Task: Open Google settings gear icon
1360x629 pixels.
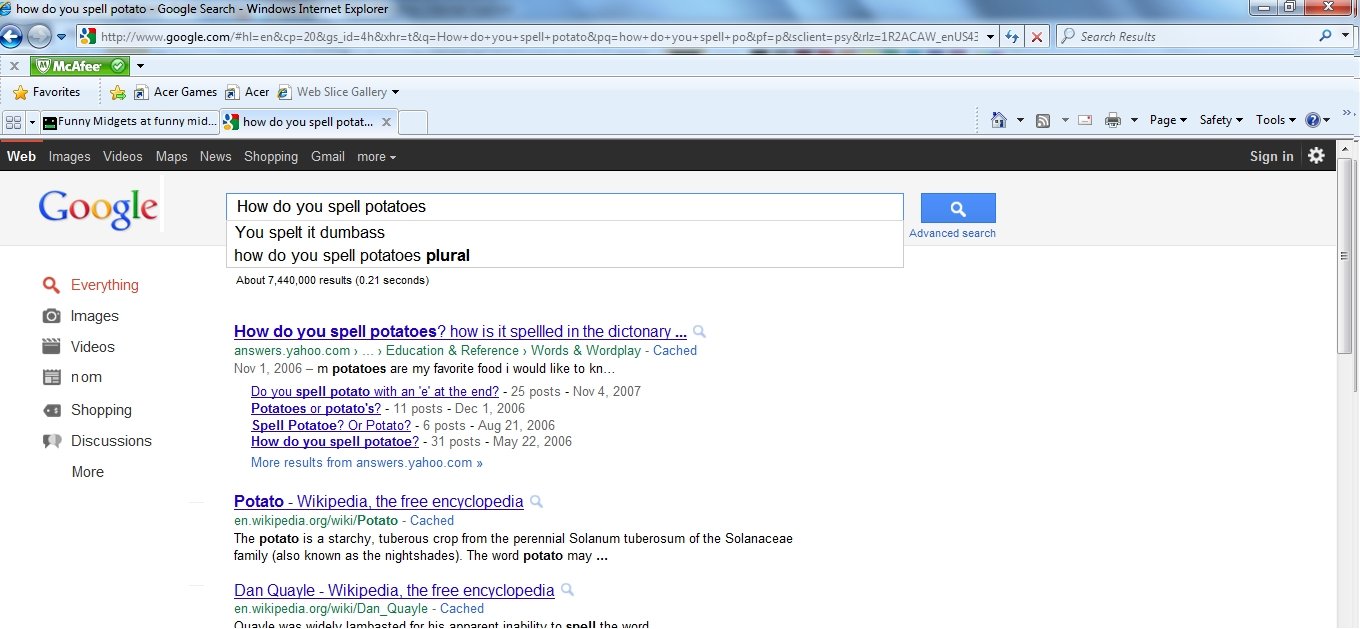Action: coord(1316,155)
